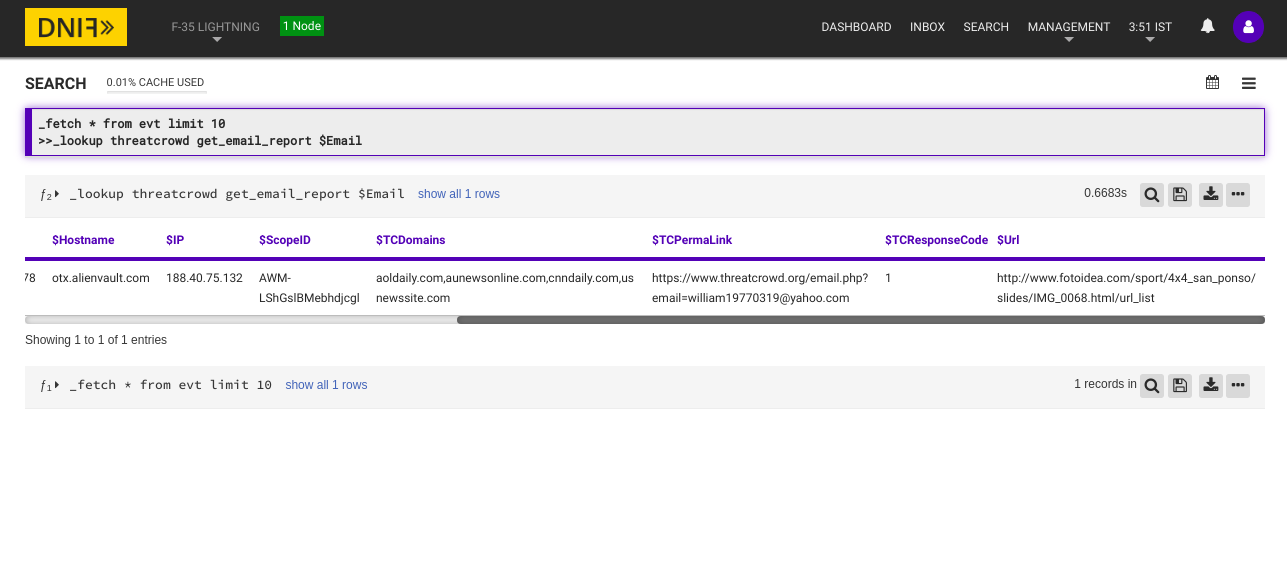Click the save icon in the _fetch row
Image resolution: width=1287 pixels, height=567 pixels.
(1180, 386)
